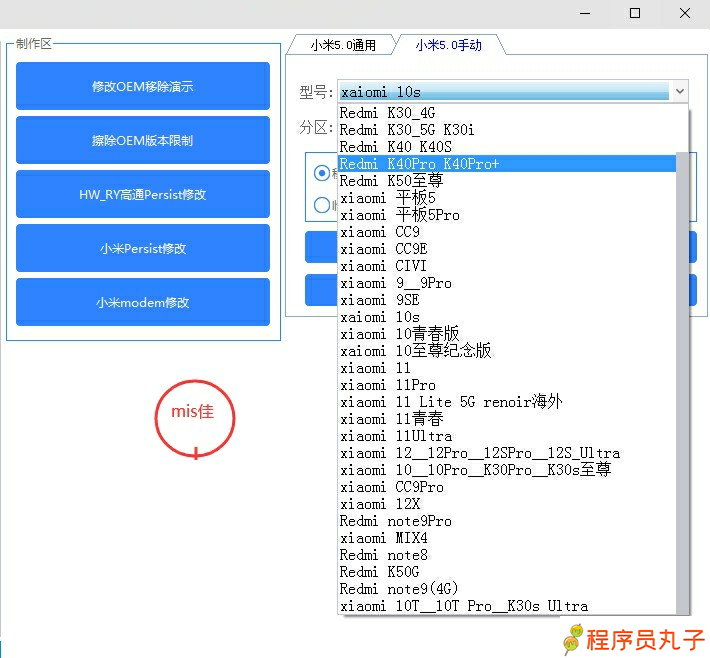This screenshot has height=658, width=710.
Task: Click the 型号 combo box showing xaiomi 10s
Action: pos(513,91)
